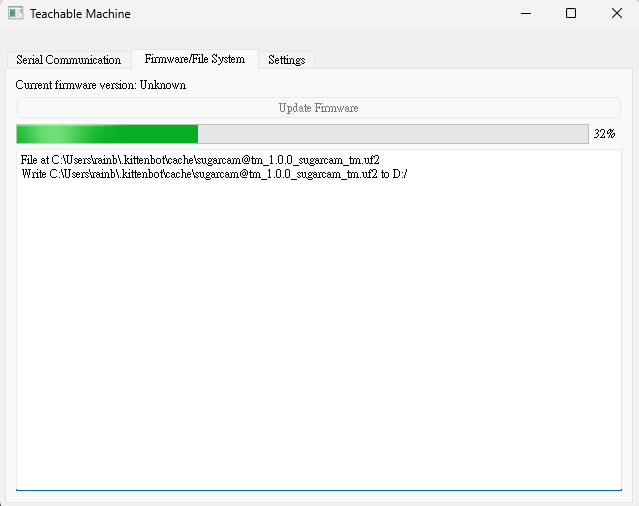Click the 'File at' log line

click(x=200, y=160)
